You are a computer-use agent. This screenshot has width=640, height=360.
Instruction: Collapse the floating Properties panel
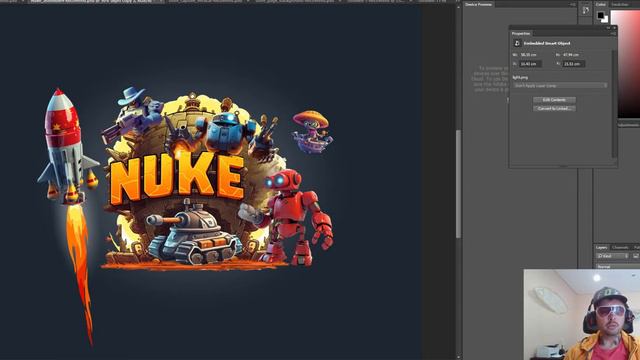(x=608, y=28)
